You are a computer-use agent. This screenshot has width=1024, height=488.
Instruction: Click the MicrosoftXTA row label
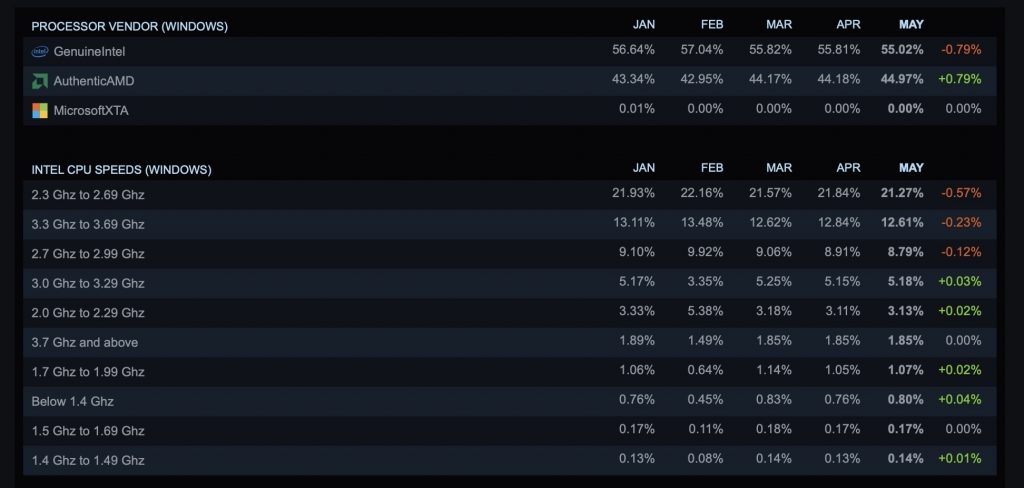coord(91,110)
